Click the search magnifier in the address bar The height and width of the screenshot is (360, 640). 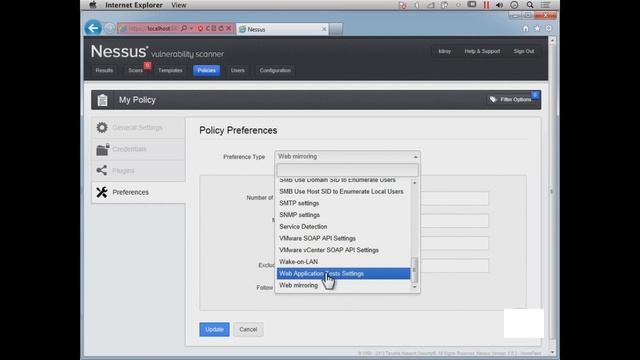[x=184, y=29]
